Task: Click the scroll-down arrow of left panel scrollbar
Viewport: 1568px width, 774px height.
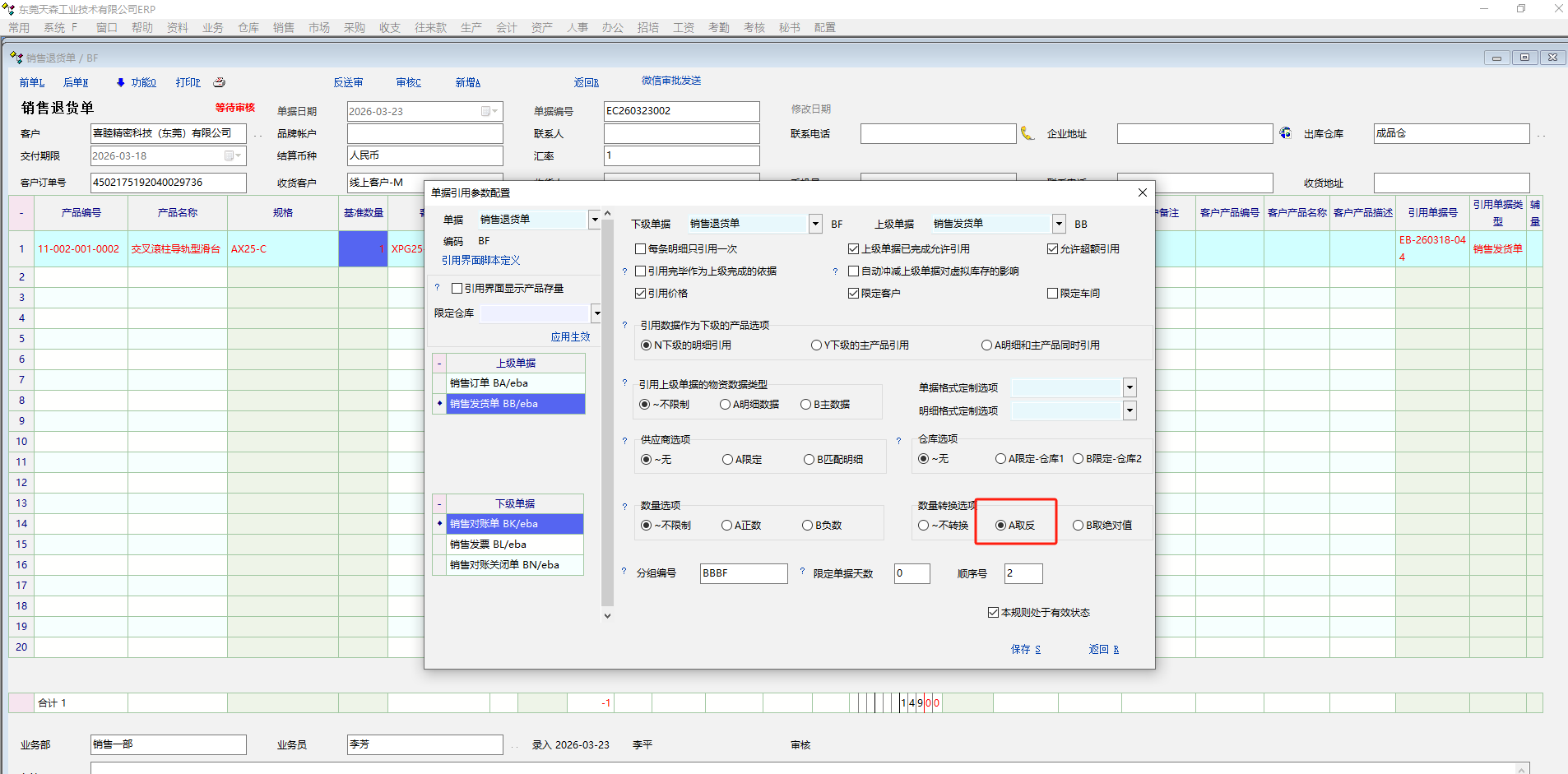Action: click(x=607, y=615)
